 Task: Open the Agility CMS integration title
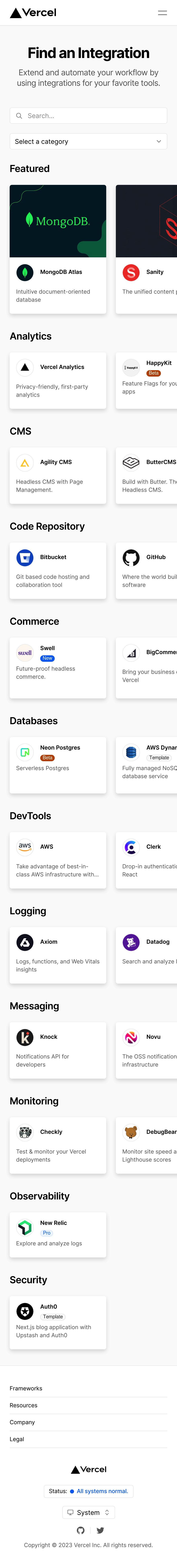[56, 462]
